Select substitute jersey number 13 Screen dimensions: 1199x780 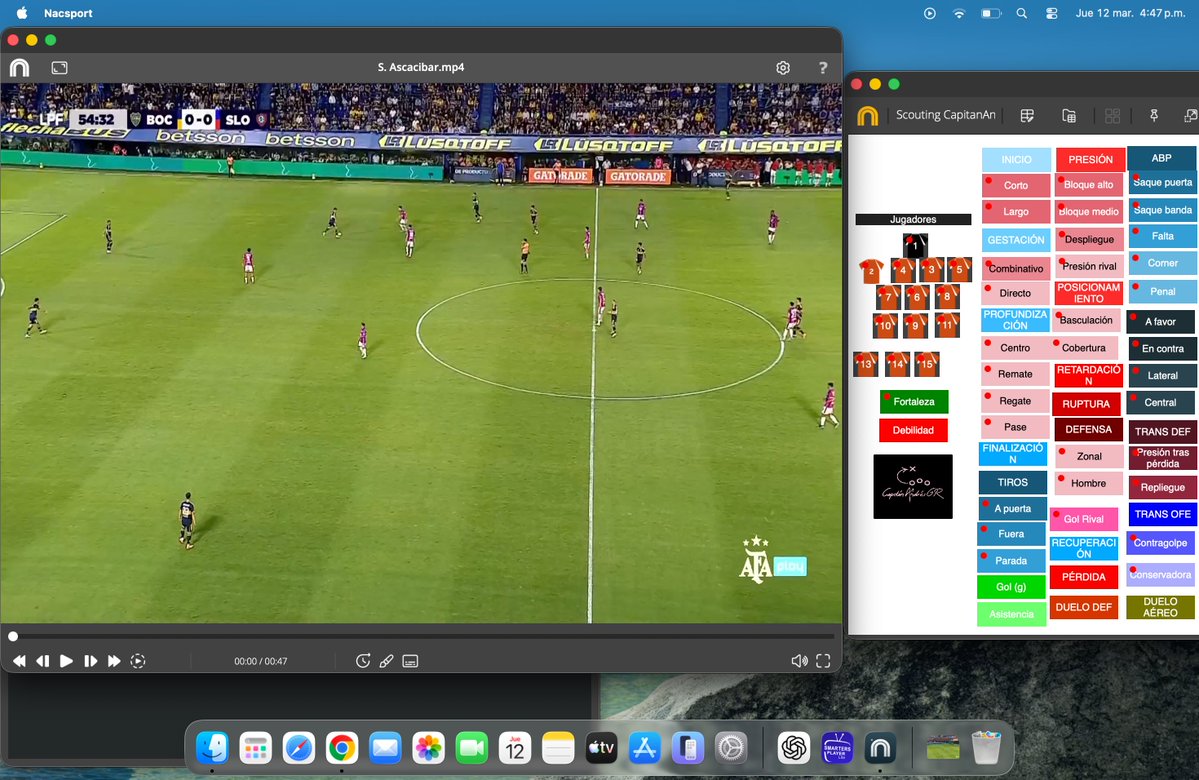(866, 364)
